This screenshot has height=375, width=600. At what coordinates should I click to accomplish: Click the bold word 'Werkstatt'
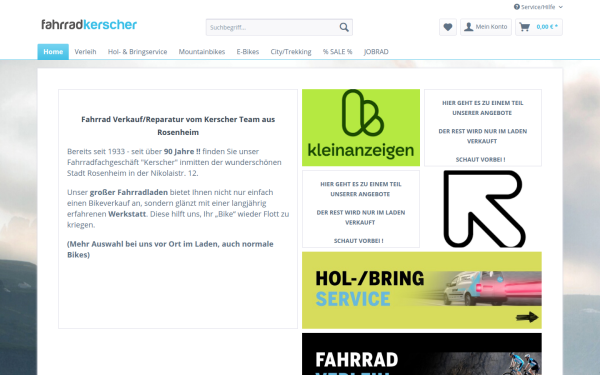(127, 214)
